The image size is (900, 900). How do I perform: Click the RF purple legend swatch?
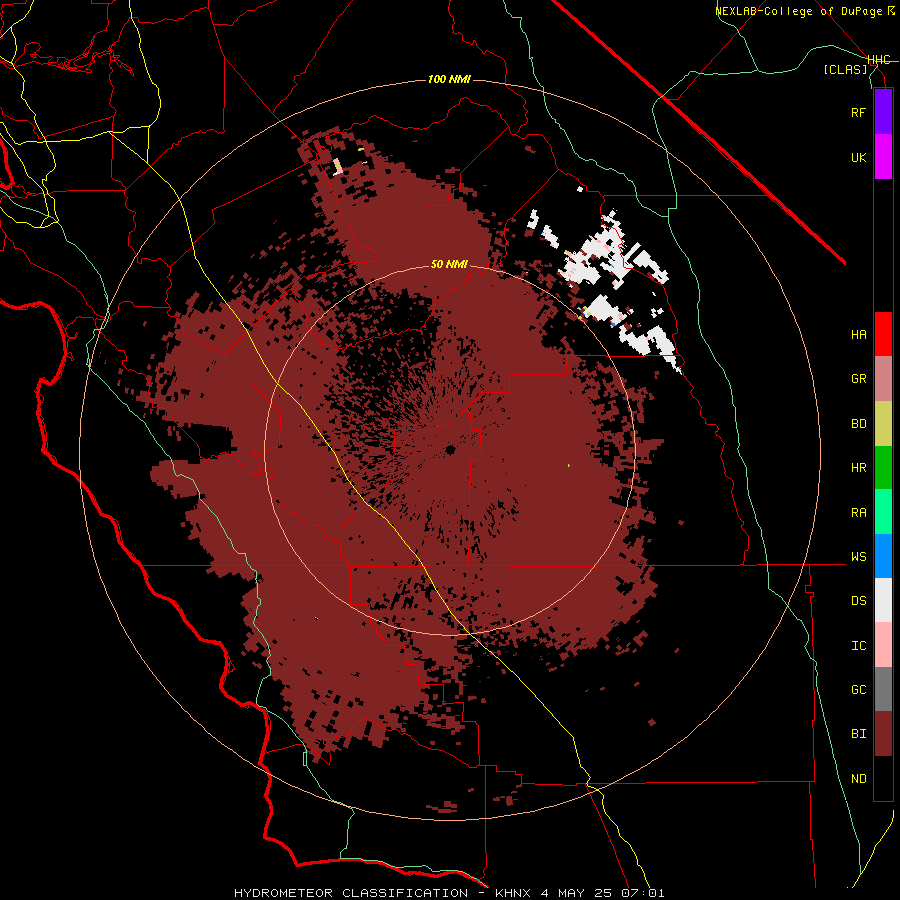click(883, 112)
